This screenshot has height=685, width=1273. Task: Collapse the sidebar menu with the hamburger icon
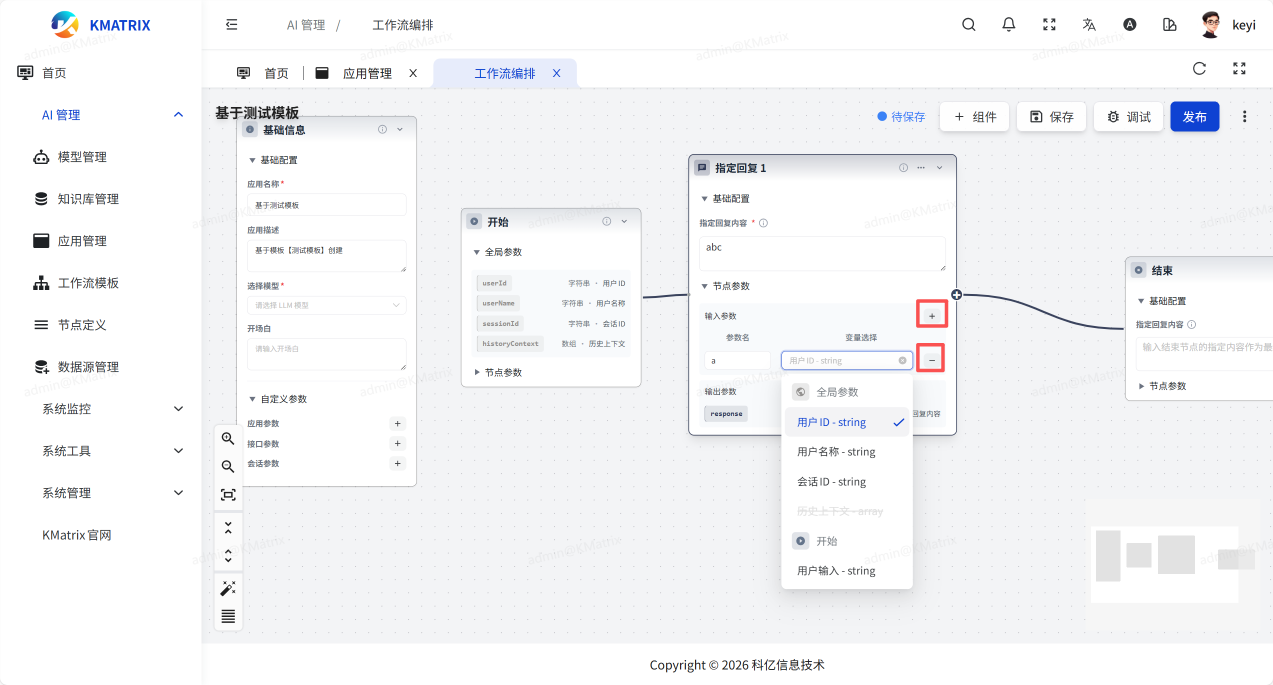coord(232,25)
